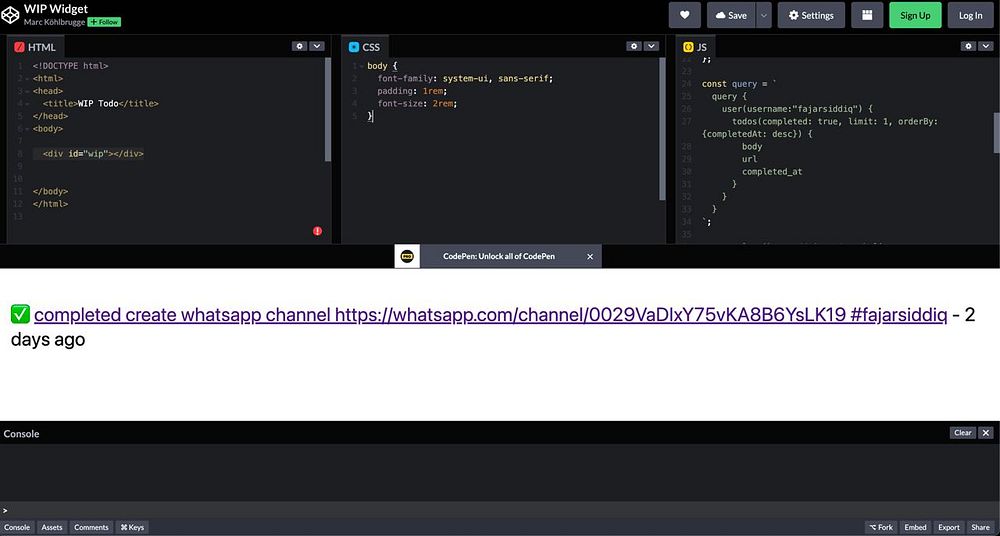Fold the body tag on line 6
The width and height of the screenshot is (1000, 536).
click(28, 129)
